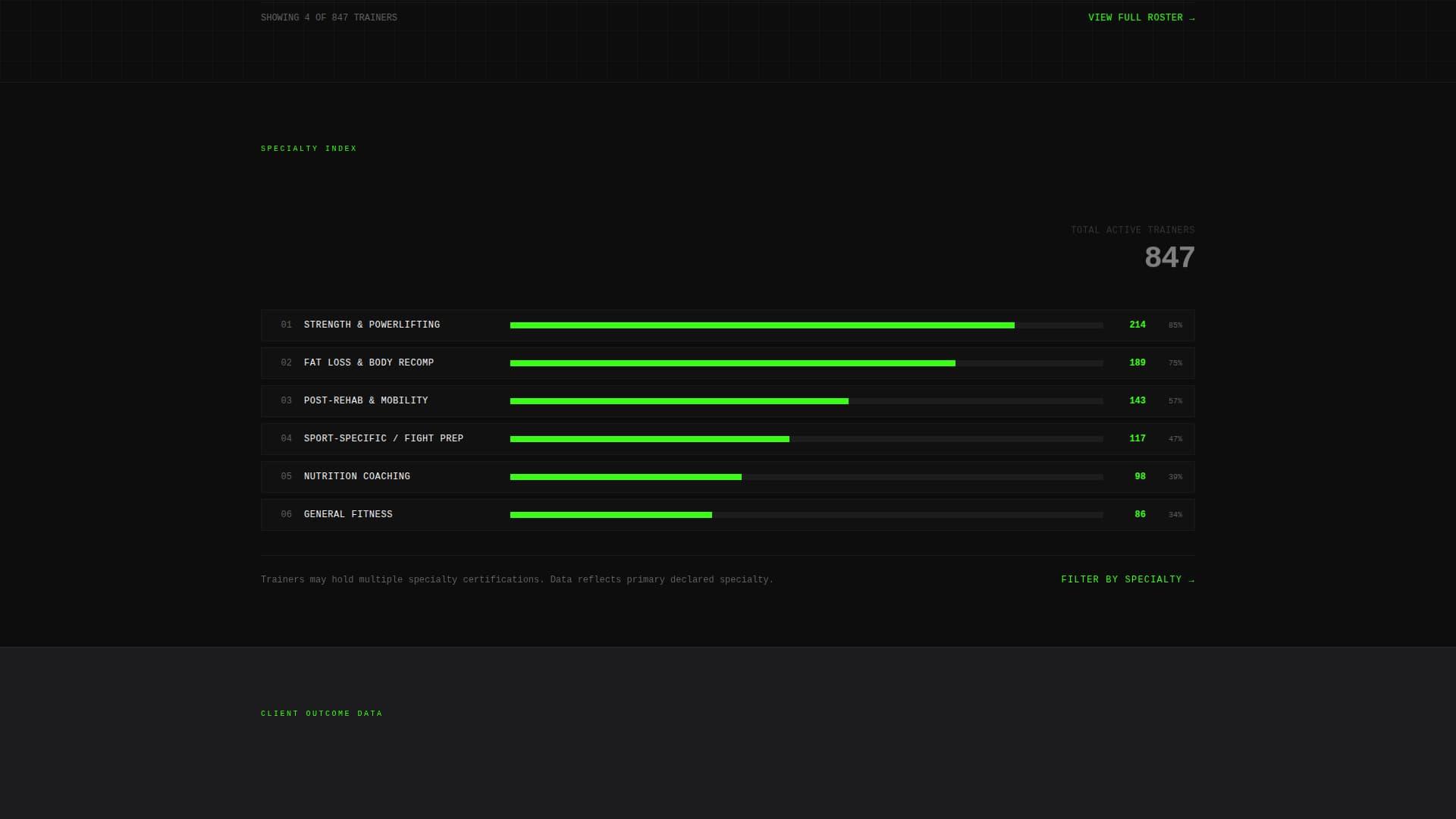1456x819 pixels.
Task: Click the Fat Loss & Body Recomp bar
Action: click(x=806, y=363)
